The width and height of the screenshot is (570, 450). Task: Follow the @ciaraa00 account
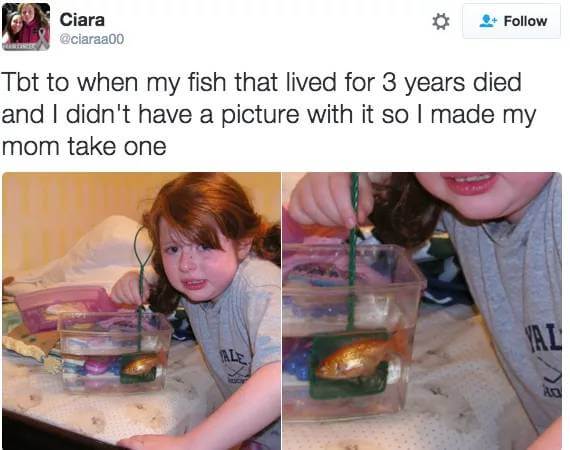click(511, 21)
